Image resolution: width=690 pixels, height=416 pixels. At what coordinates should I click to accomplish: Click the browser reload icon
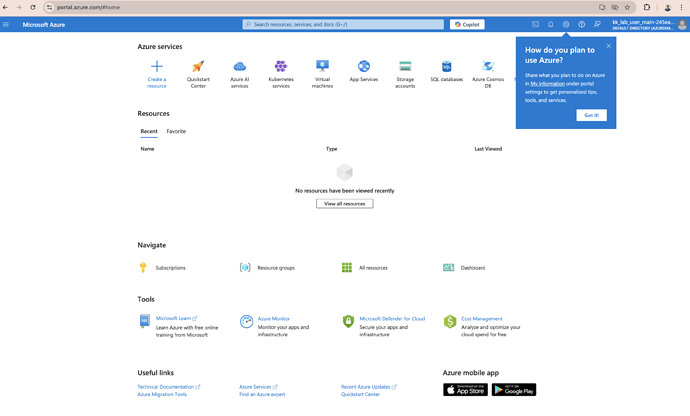tap(33, 7)
